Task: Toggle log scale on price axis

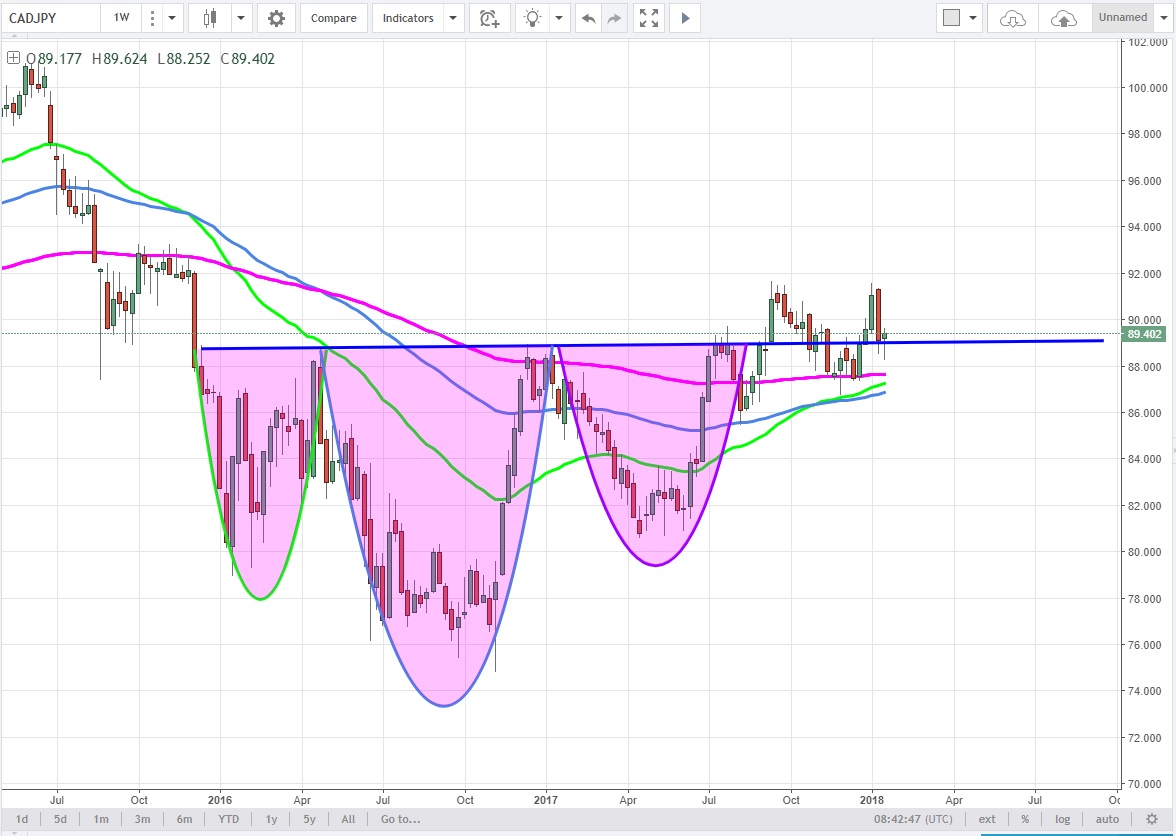Action: tap(1061, 819)
